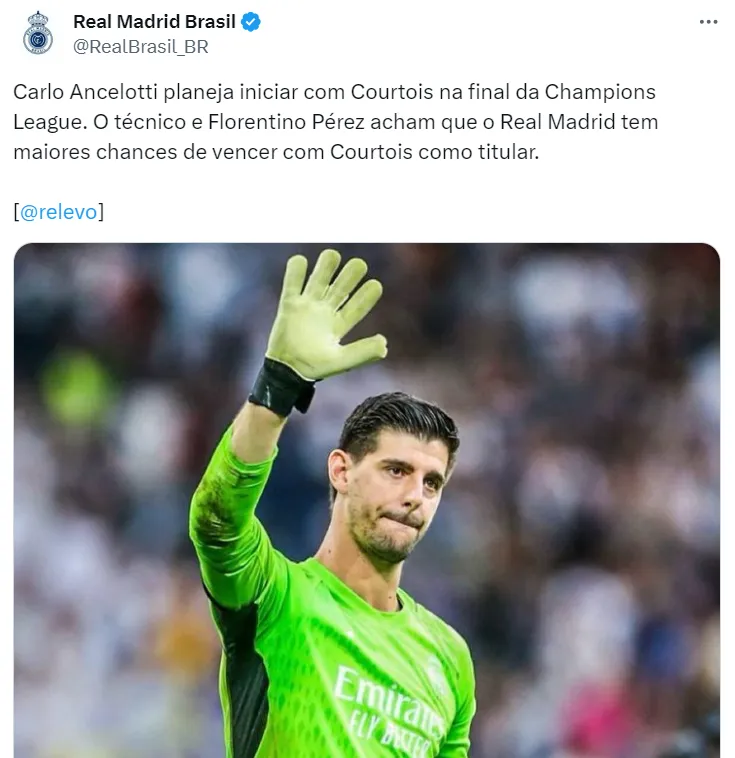Click "Courtois como titular" closing phrase
Viewport: 735px width, 758px height.
coord(434,152)
